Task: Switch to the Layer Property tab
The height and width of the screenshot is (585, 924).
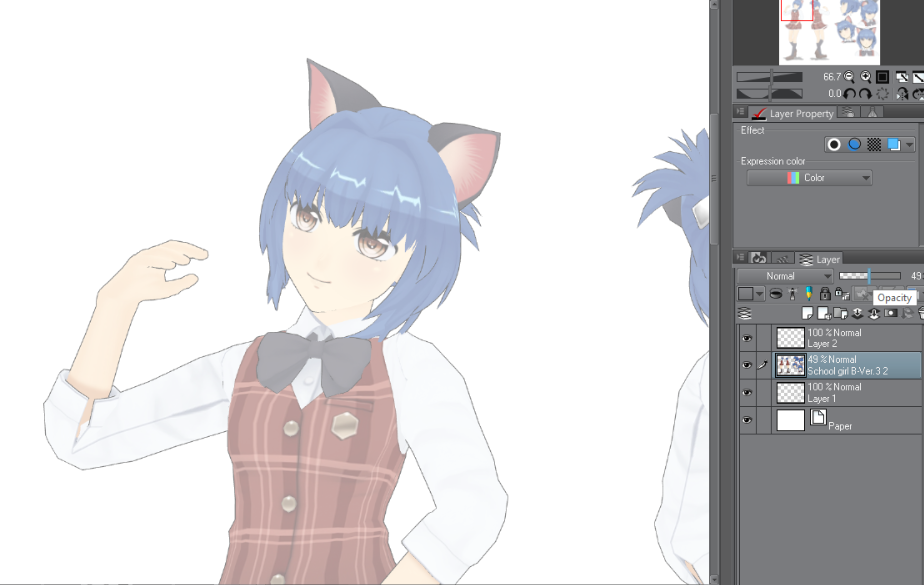Action: coord(794,113)
